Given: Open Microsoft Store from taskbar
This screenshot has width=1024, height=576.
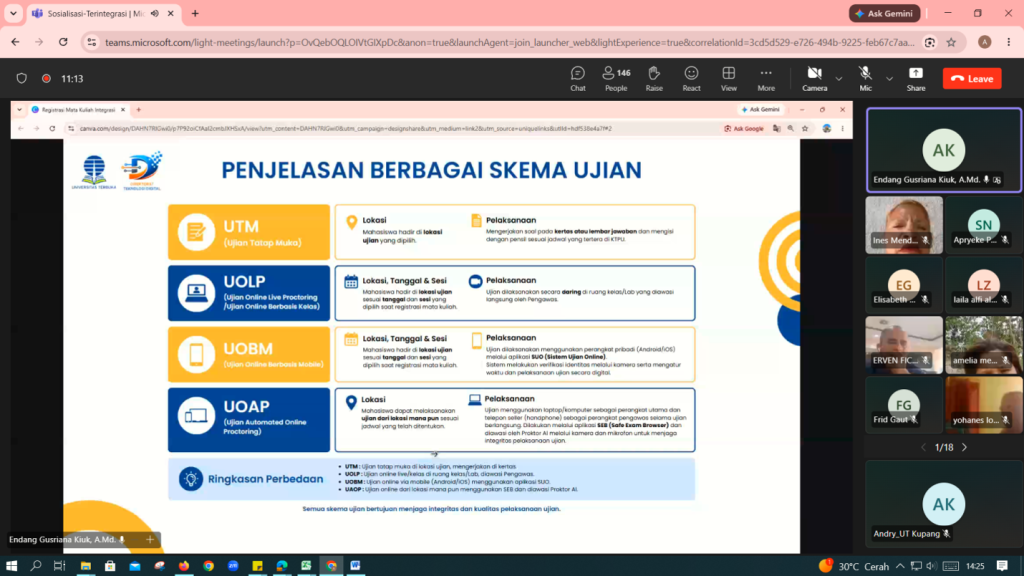Looking at the screenshot, I should pyautogui.click(x=110, y=566).
